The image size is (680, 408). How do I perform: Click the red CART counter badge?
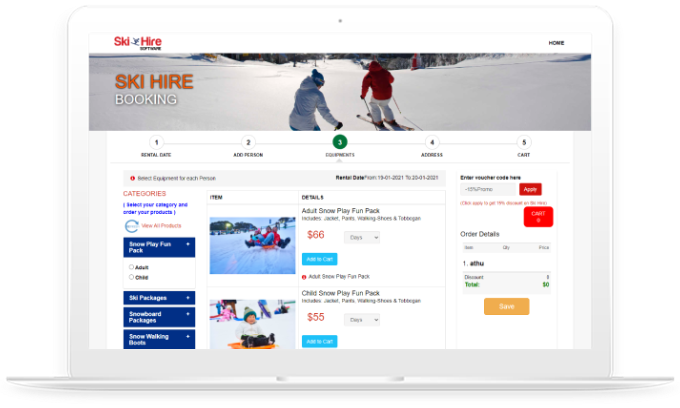coord(538,217)
